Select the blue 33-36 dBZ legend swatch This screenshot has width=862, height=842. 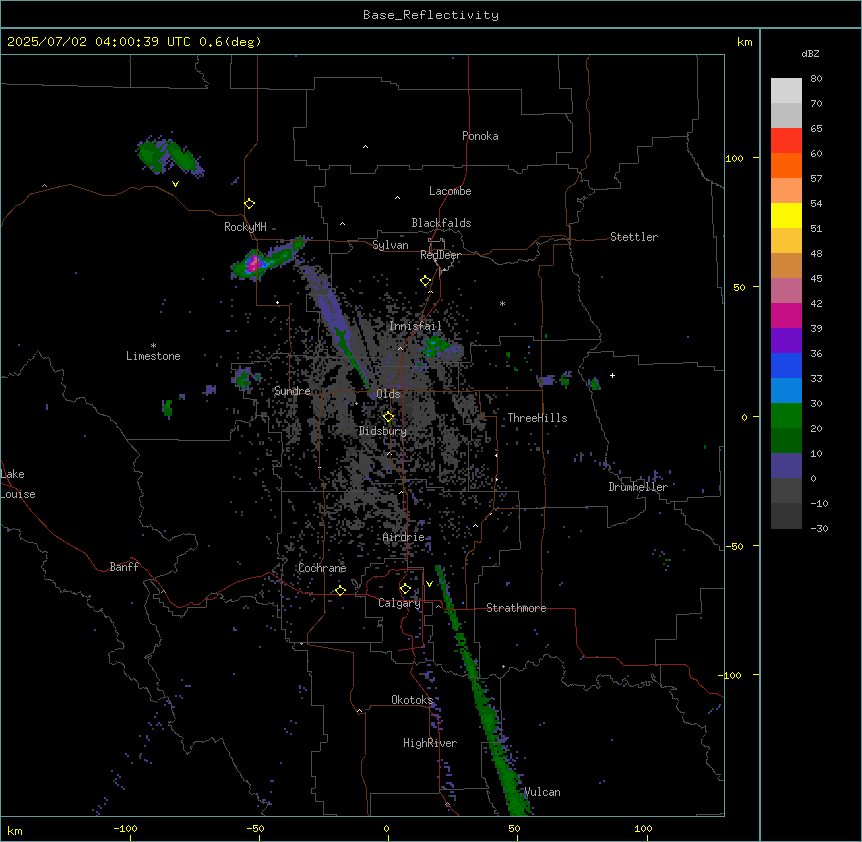(x=786, y=365)
